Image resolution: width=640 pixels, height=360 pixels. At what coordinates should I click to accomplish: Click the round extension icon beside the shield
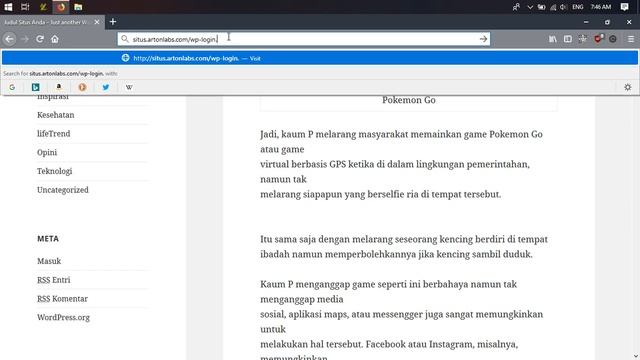613,39
